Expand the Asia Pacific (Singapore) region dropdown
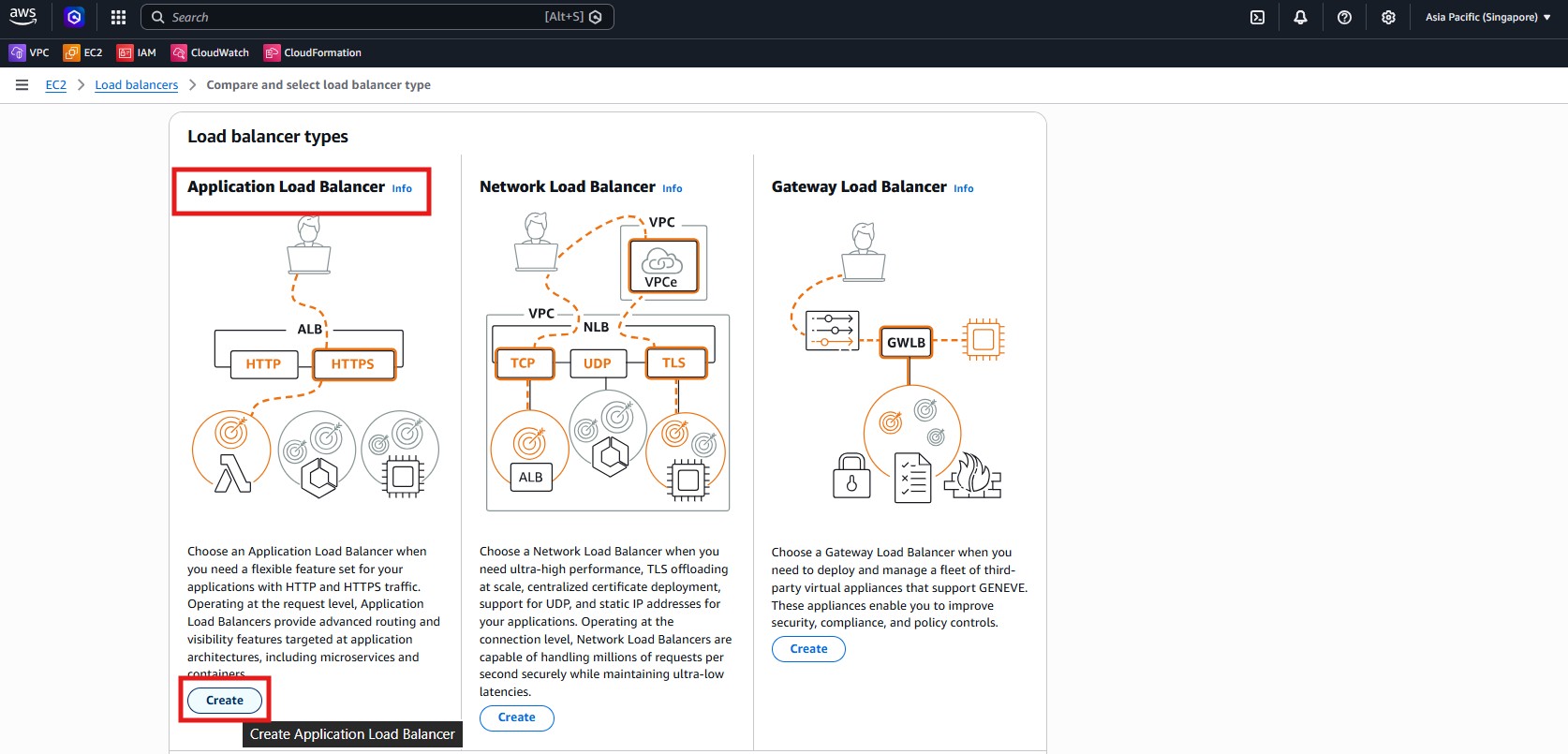This screenshot has width=1568, height=754. click(x=1487, y=17)
